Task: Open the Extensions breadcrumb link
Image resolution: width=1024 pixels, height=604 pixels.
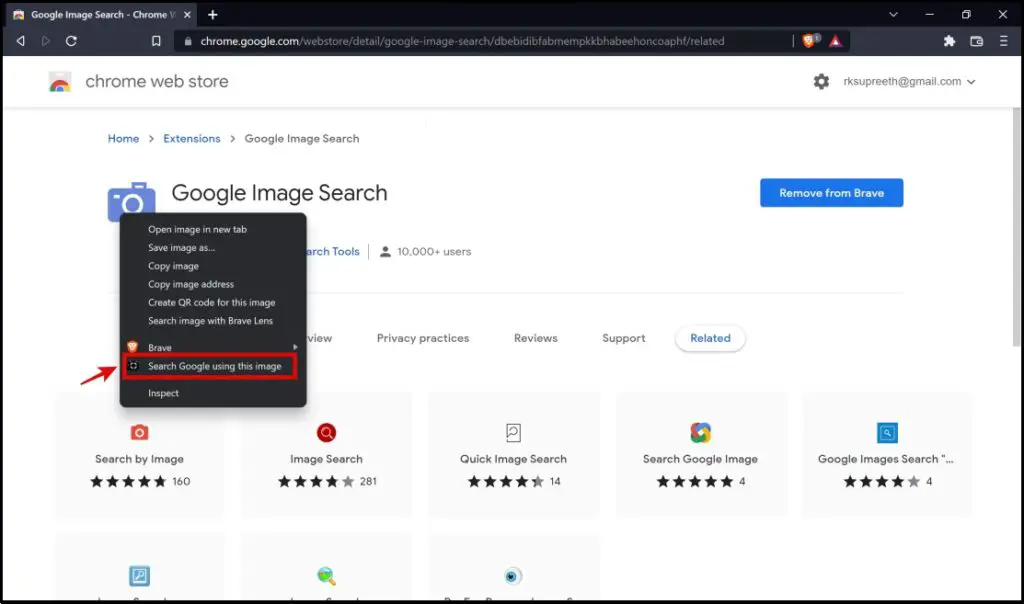Action: coord(192,138)
